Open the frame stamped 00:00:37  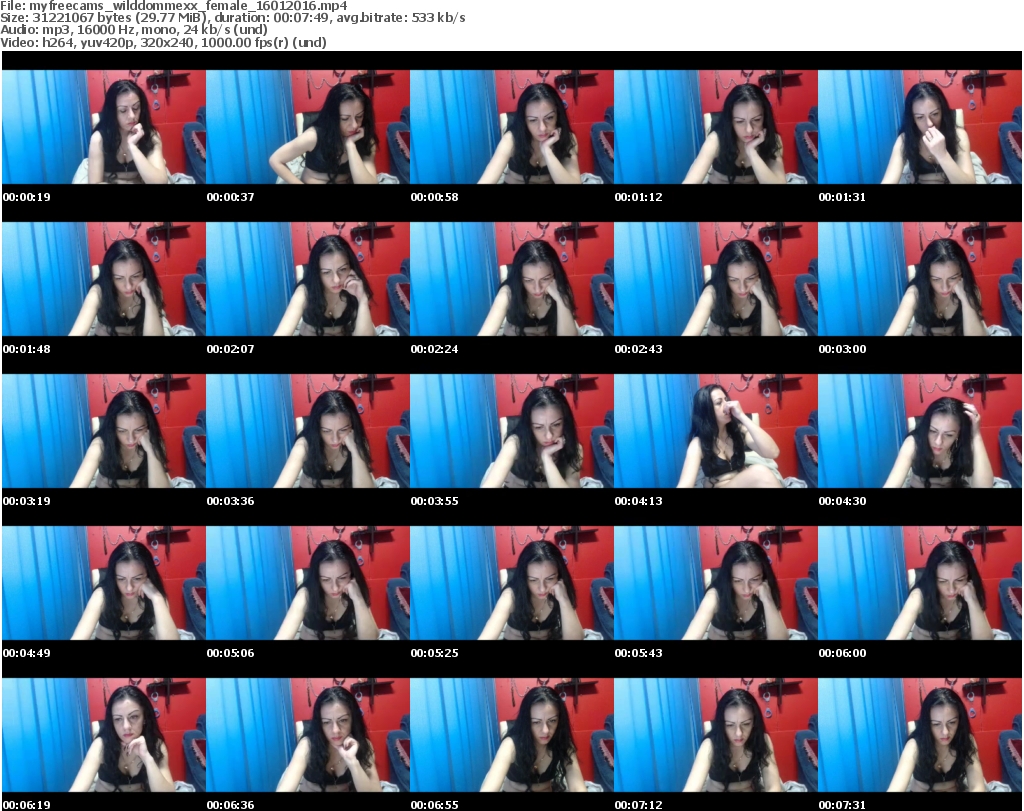[308, 127]
